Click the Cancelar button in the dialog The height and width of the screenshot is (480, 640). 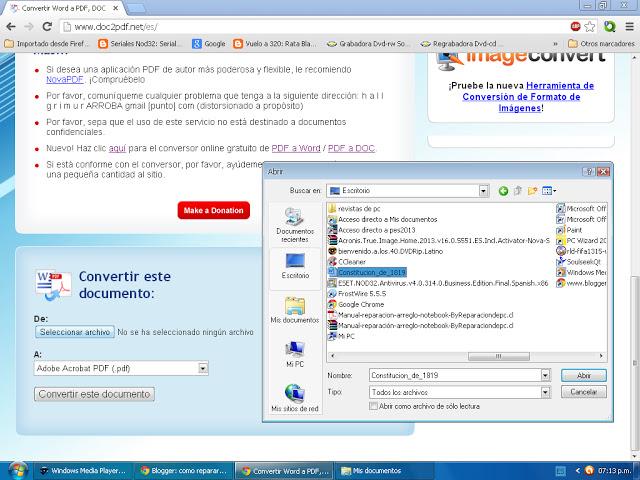(x=584, y=392)
